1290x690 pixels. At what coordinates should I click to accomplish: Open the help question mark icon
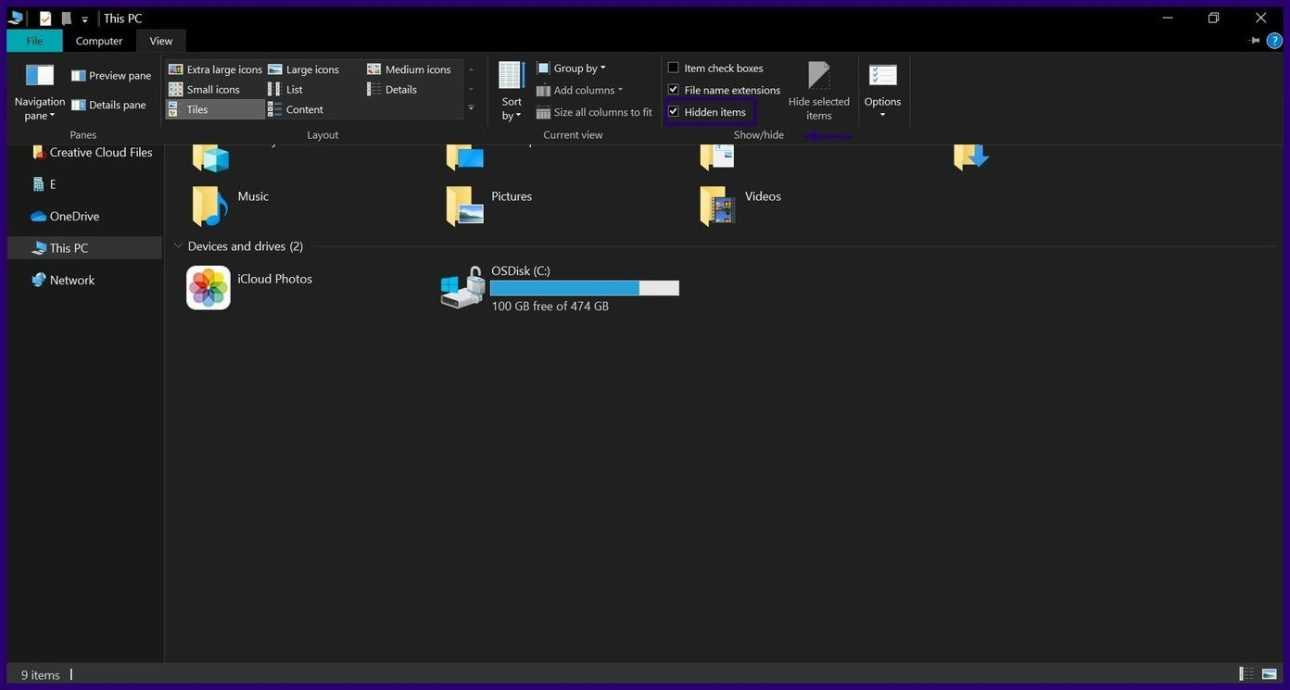coord(1274,41)
